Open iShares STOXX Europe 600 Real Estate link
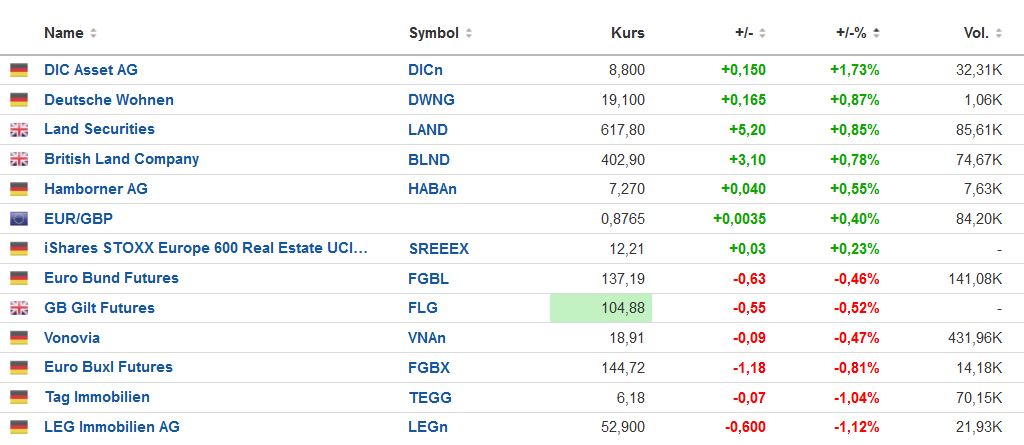 point(205,248)
